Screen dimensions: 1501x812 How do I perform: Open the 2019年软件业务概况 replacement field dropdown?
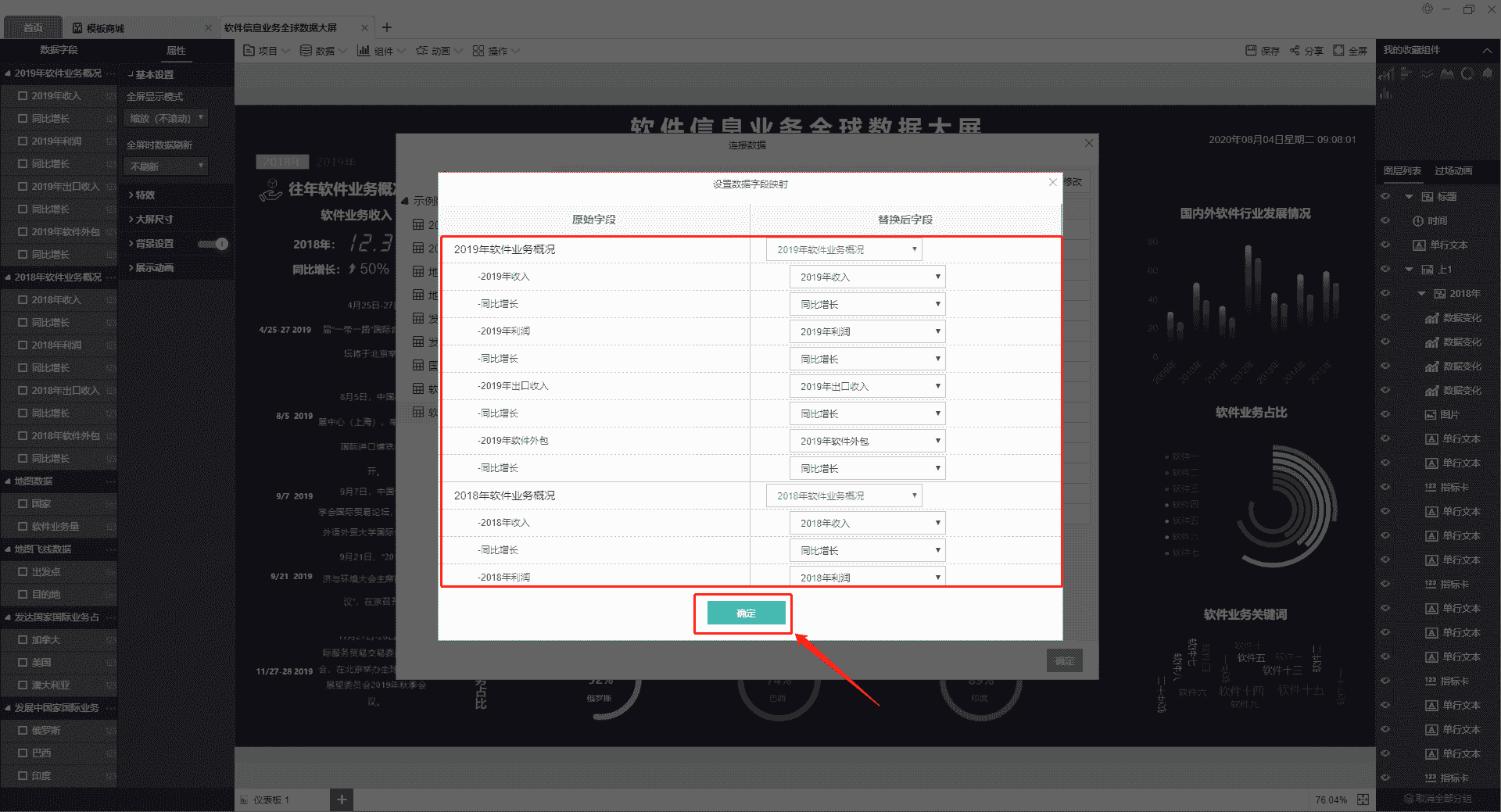[x=844, y=250]
